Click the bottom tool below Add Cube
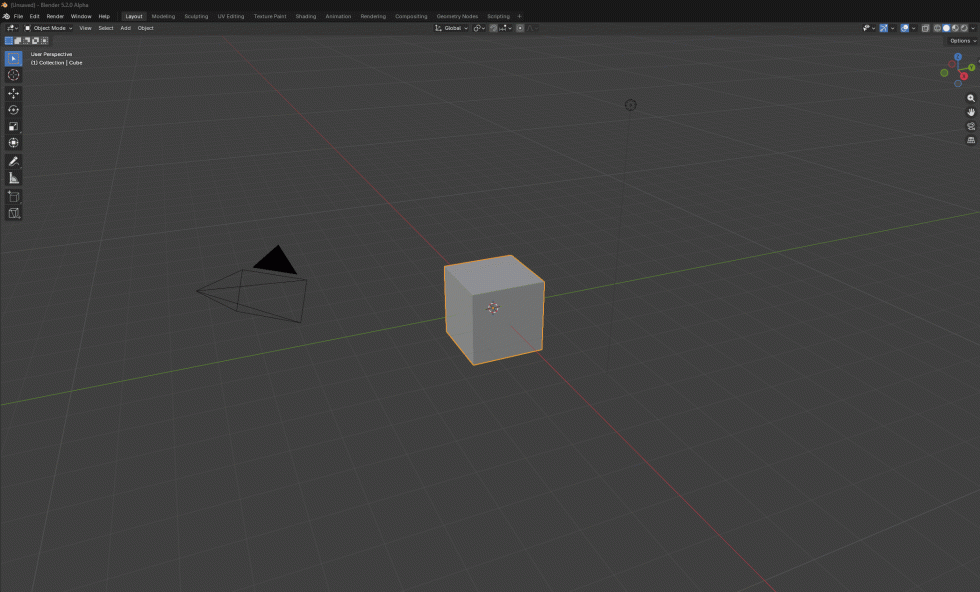This screenshot has height=592, width=980. pos(13,213)
